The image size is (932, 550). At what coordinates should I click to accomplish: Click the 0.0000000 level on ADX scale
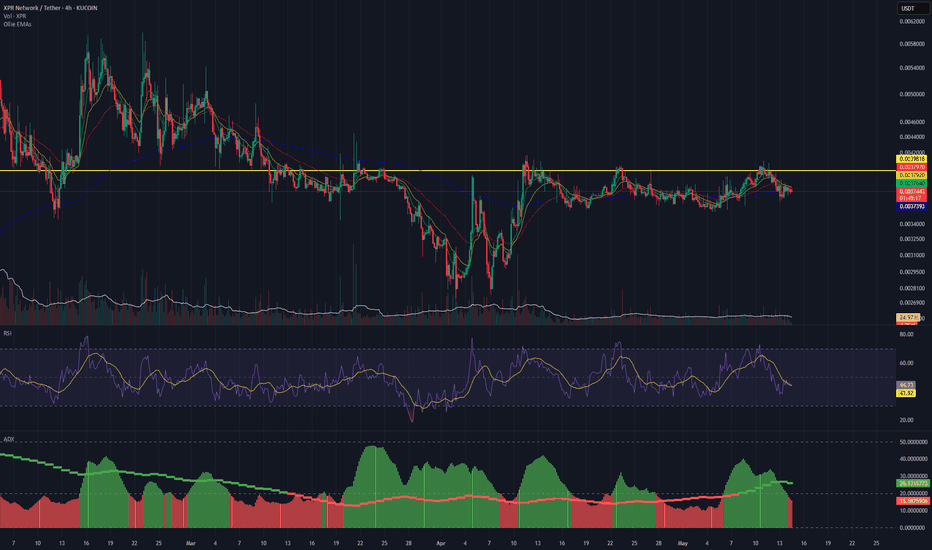pos(914,527)
